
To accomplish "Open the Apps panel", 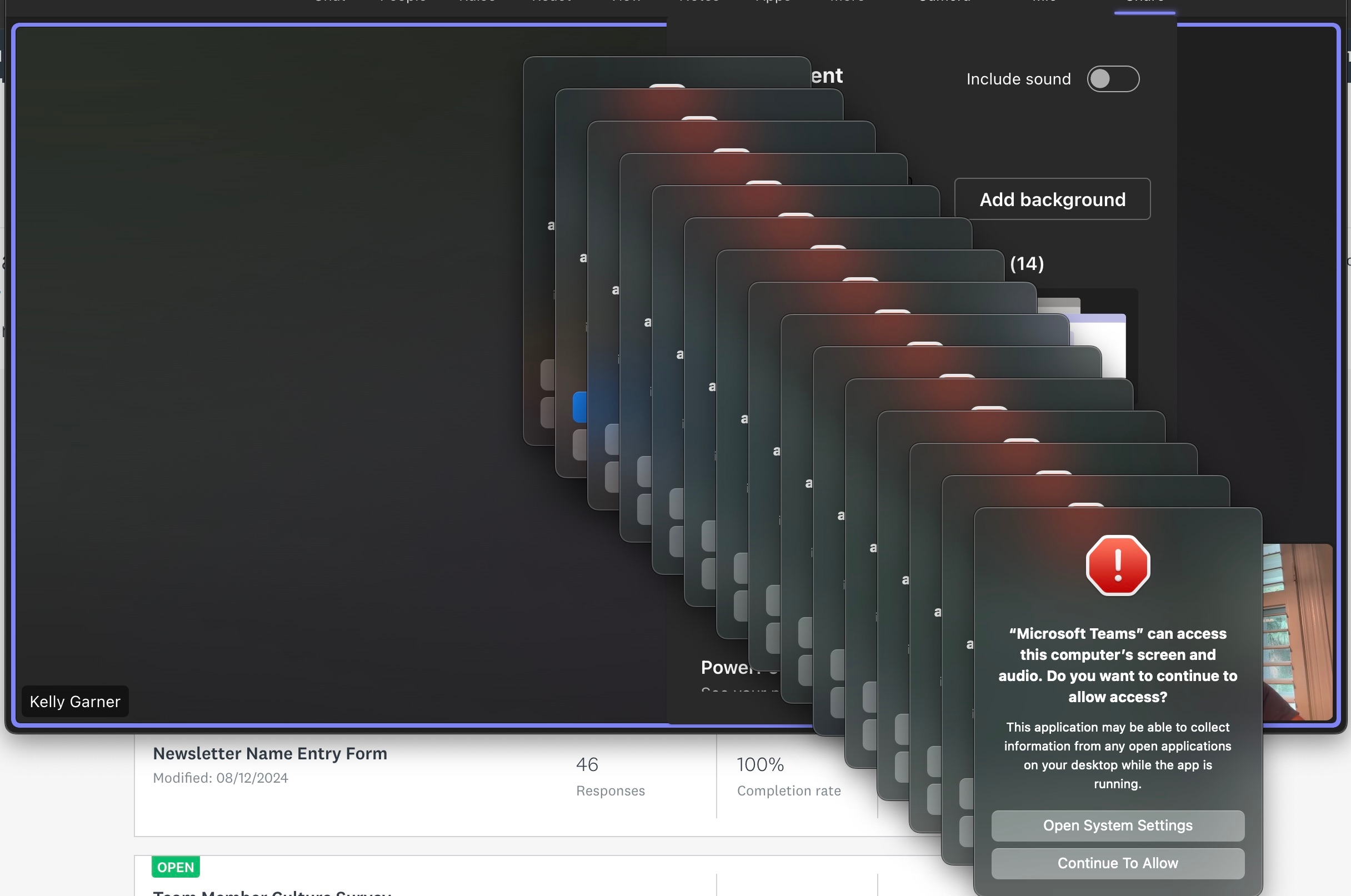I will 772,3.
